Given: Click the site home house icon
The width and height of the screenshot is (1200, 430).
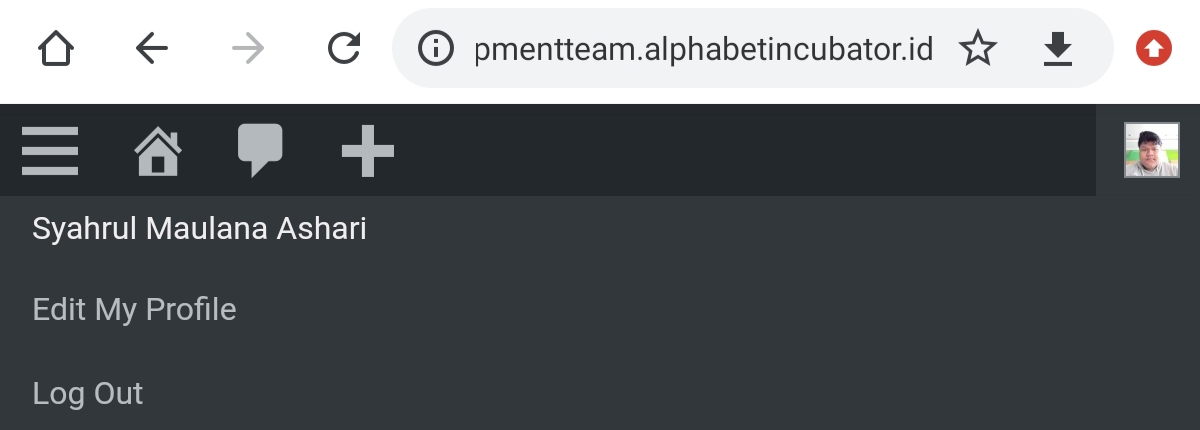Looking at the screenshot, I should pos(158,152).
